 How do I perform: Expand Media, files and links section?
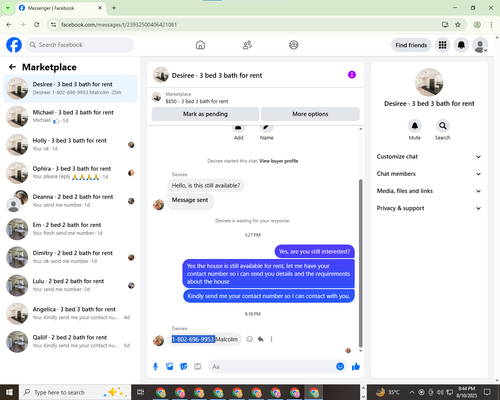[x=429, y=191]
